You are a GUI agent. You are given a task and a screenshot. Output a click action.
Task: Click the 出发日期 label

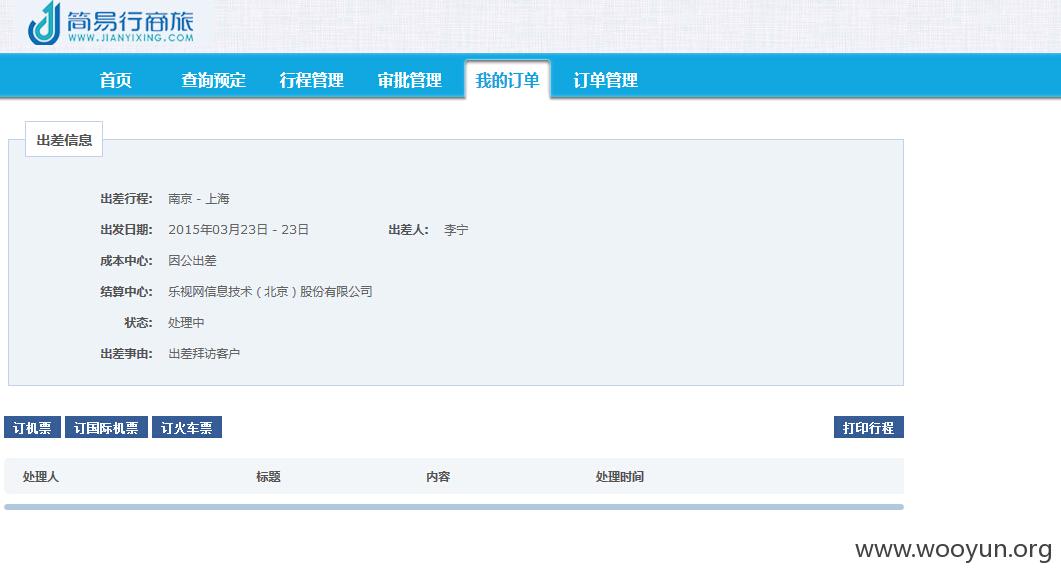(x=127, y=230)
